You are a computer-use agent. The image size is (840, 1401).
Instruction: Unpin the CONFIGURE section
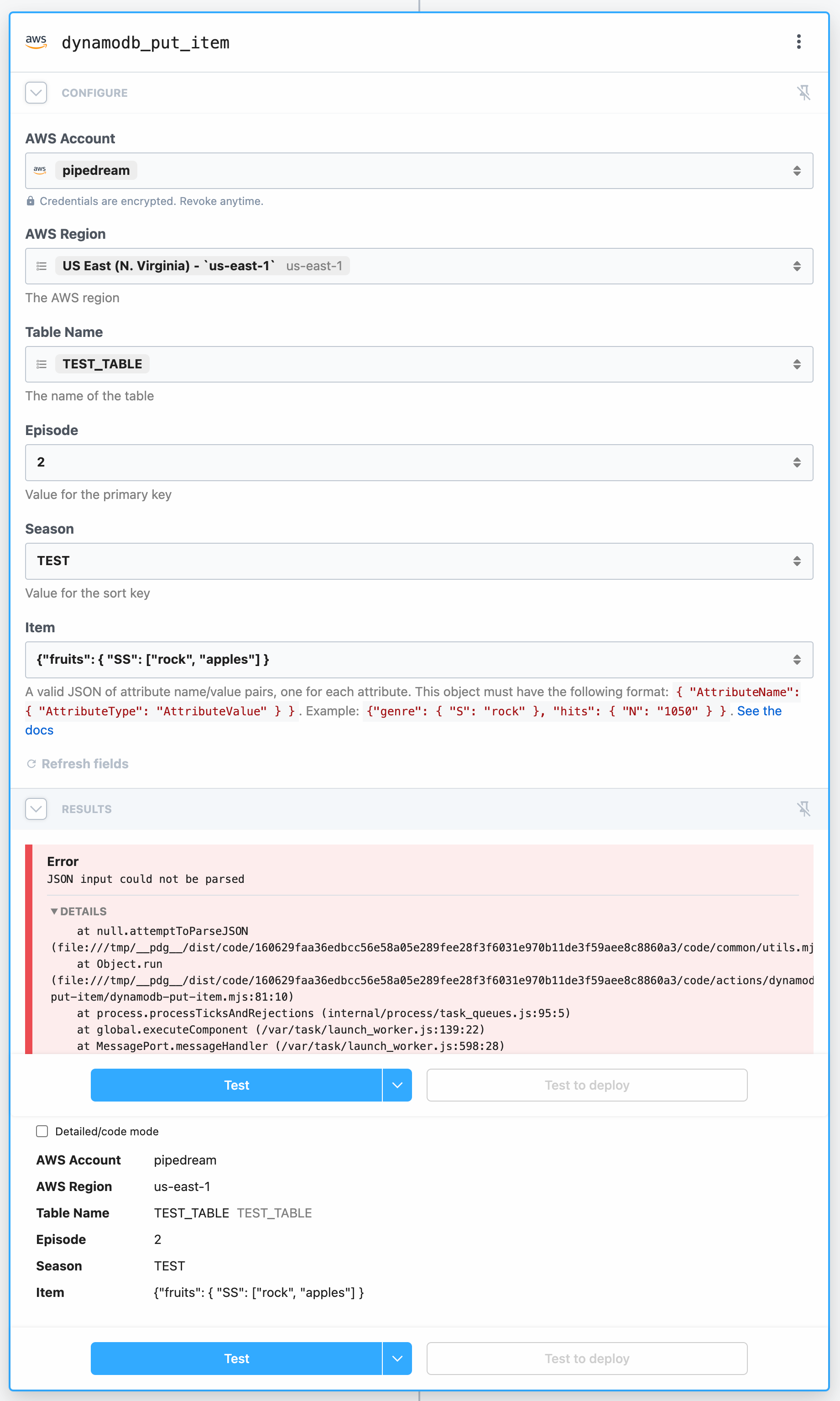[x=804, y=92]
